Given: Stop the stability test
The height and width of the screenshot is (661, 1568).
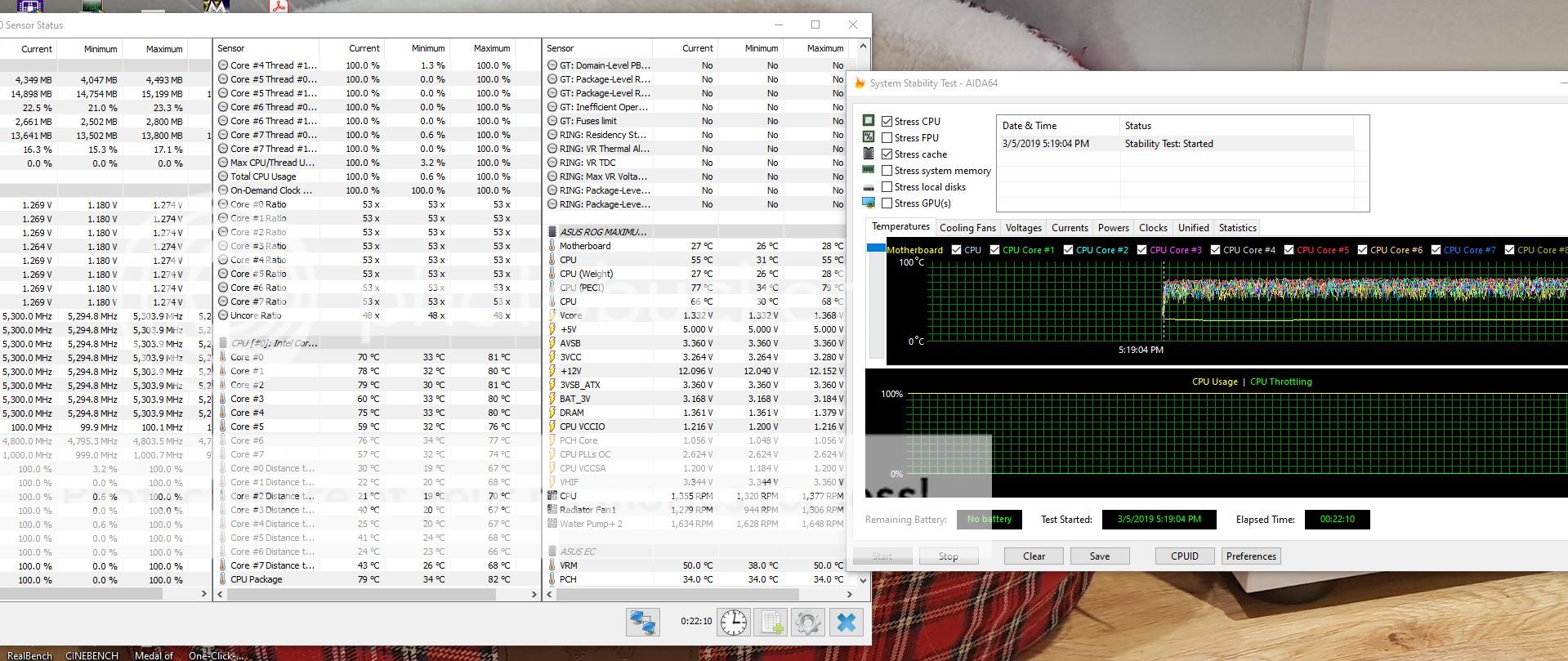Looking at the screenshot, I should (x=948, y=556).
